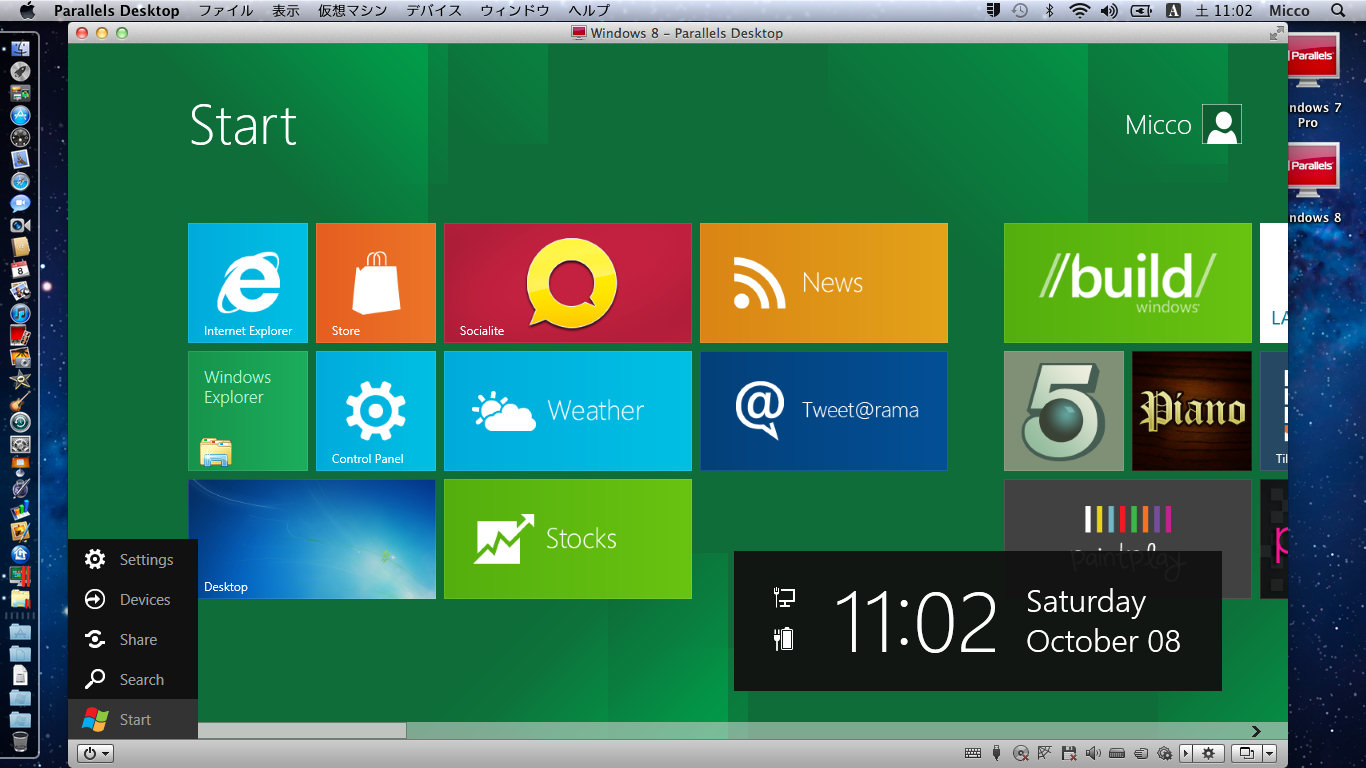This screenshot has width=1366, height=768.
Task: Click the Start screen horizontal scrollbar thumb
Action: (x=302, y=731)
